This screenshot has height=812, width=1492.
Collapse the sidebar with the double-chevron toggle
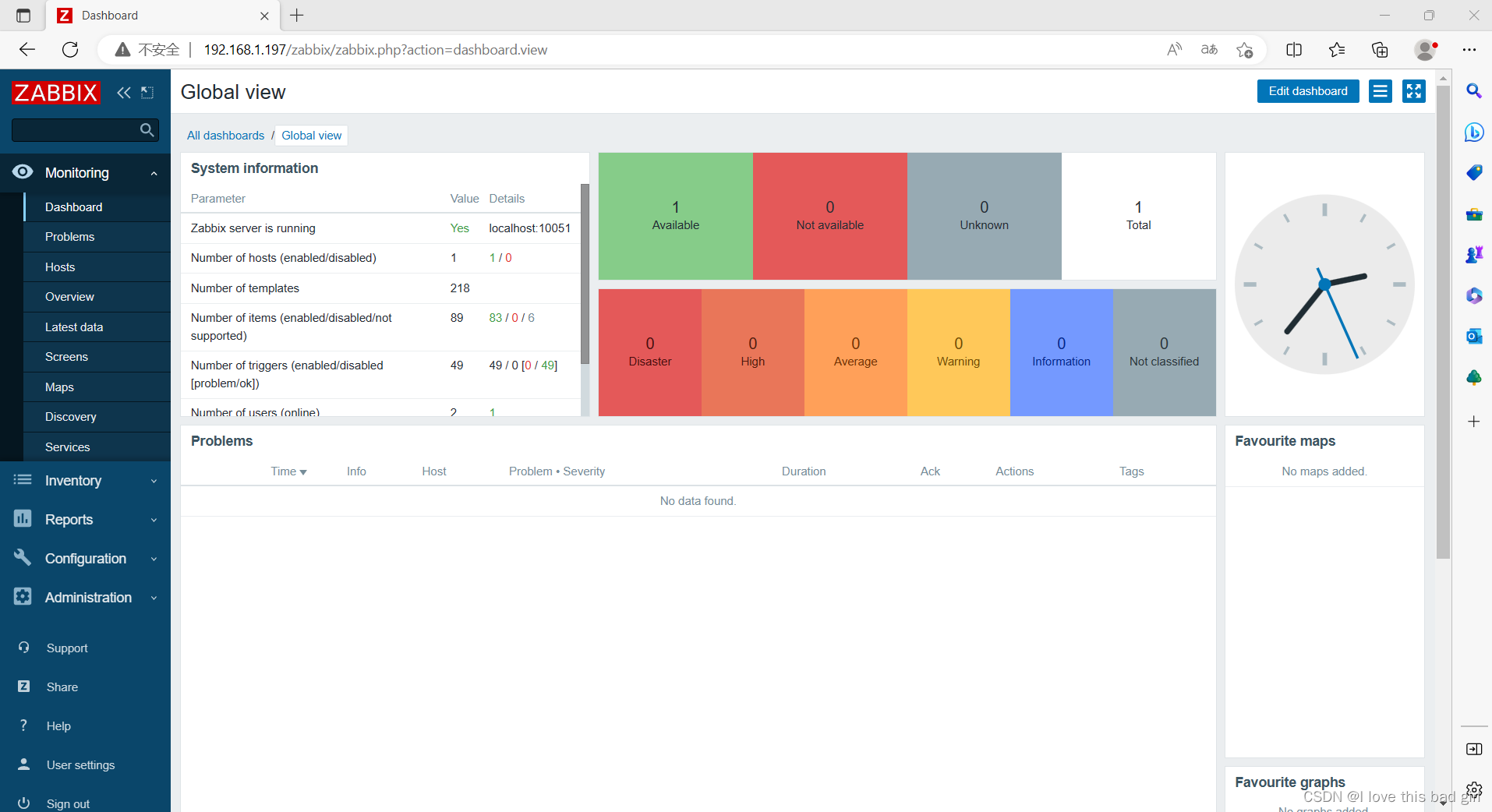[x=123, y=92]
